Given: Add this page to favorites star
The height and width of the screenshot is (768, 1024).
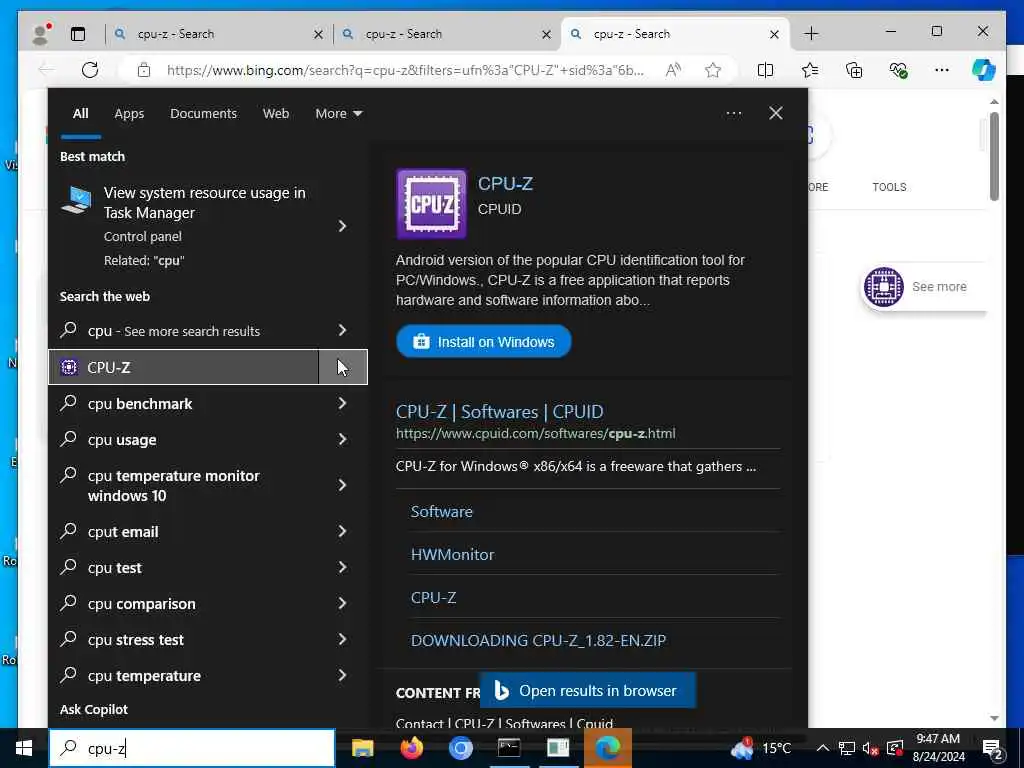Looking at the screenshot, I should (712, 70).
